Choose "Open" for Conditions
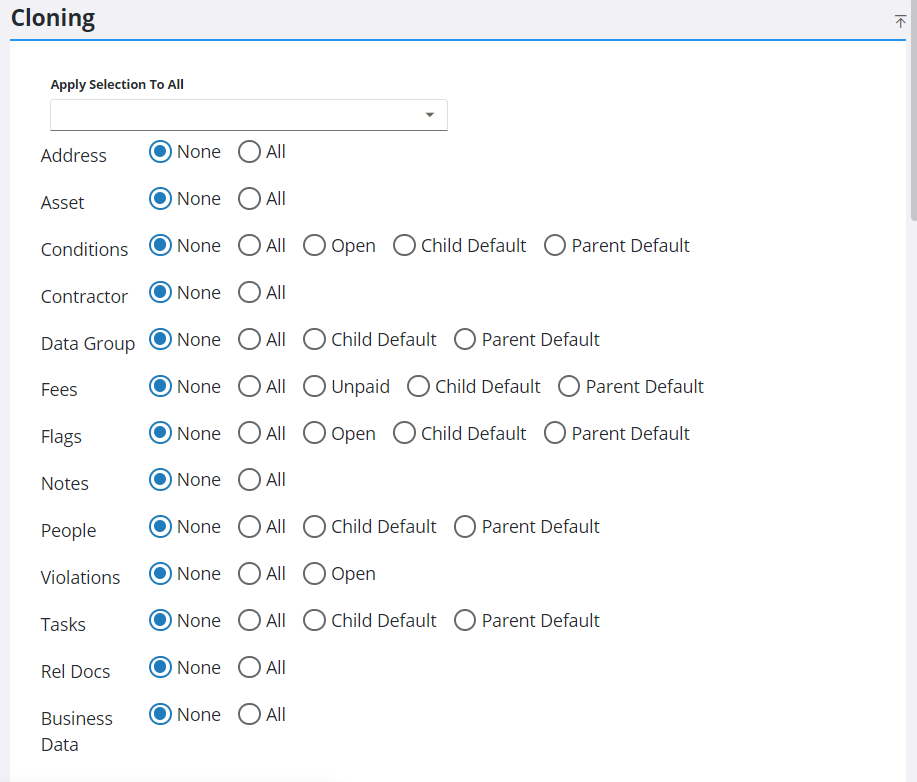Viewport: 917px width, 782px height. (314, 246)
